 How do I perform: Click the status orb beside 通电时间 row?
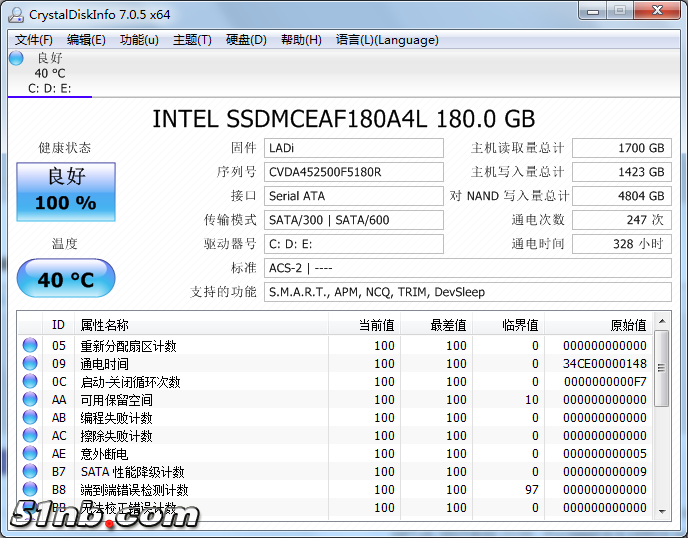(30, 364)
